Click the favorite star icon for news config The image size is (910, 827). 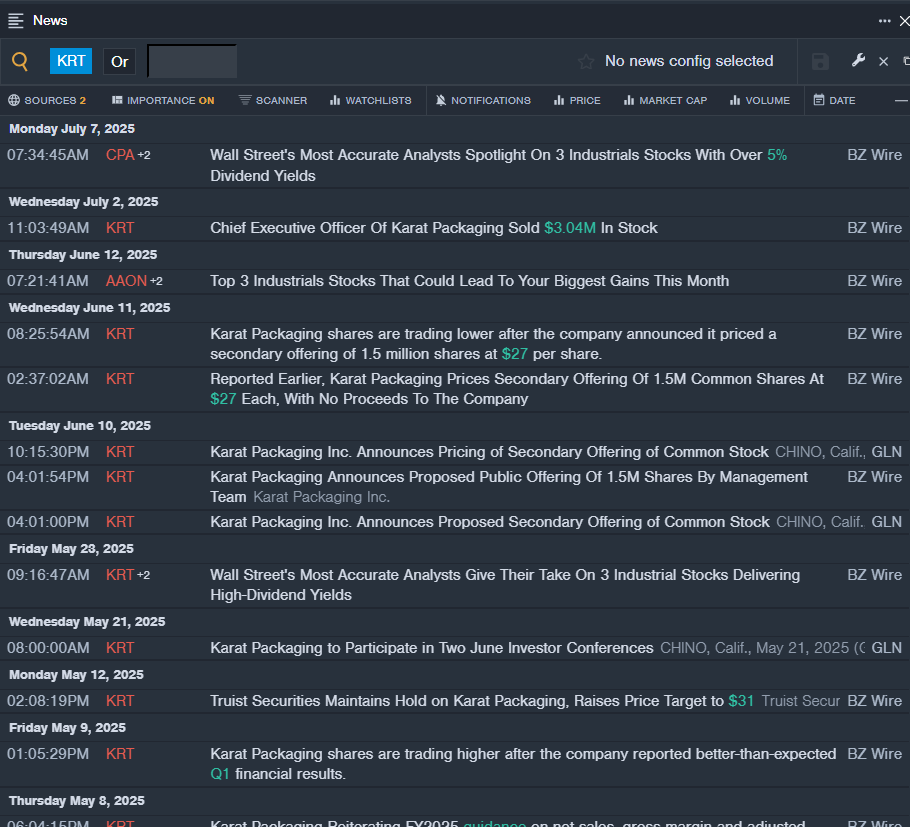[586, 62]
